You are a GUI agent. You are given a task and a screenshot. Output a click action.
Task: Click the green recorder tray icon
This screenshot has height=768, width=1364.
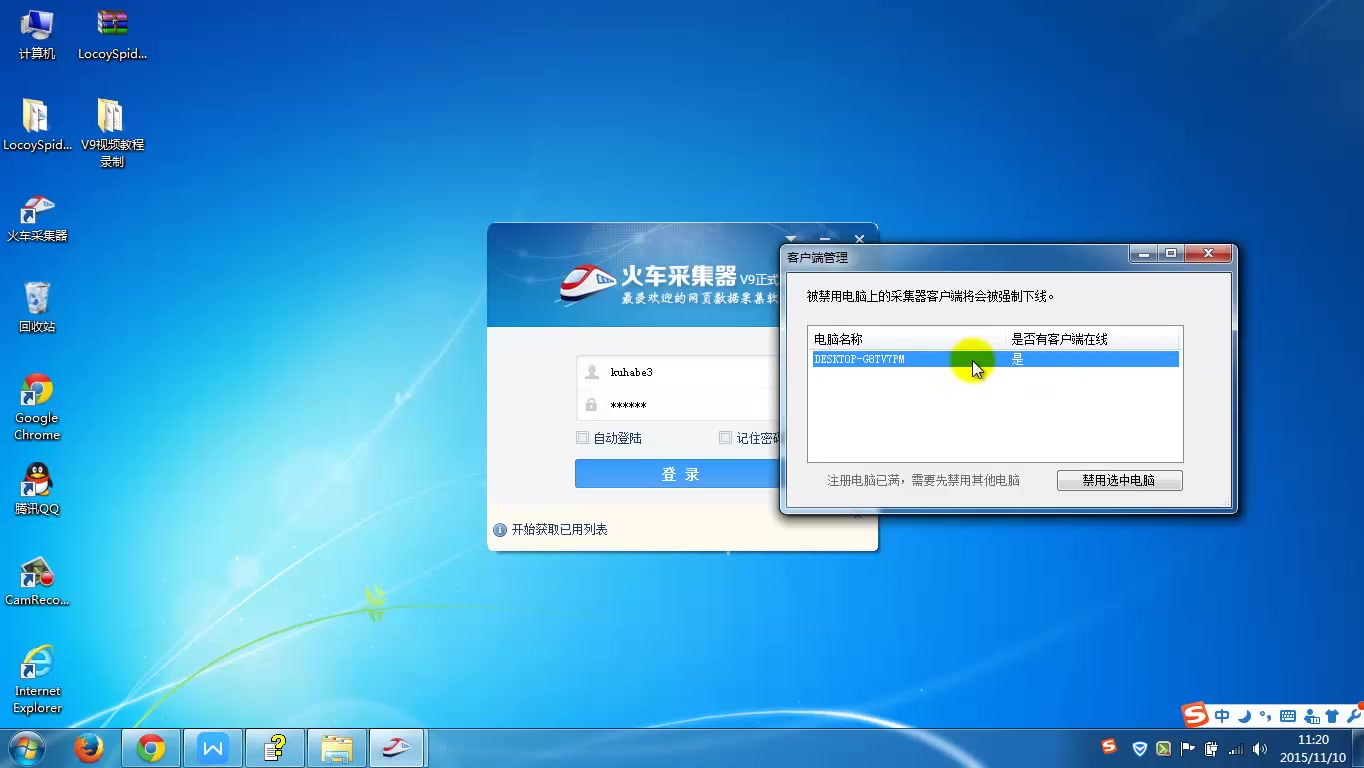point(1163,748)
